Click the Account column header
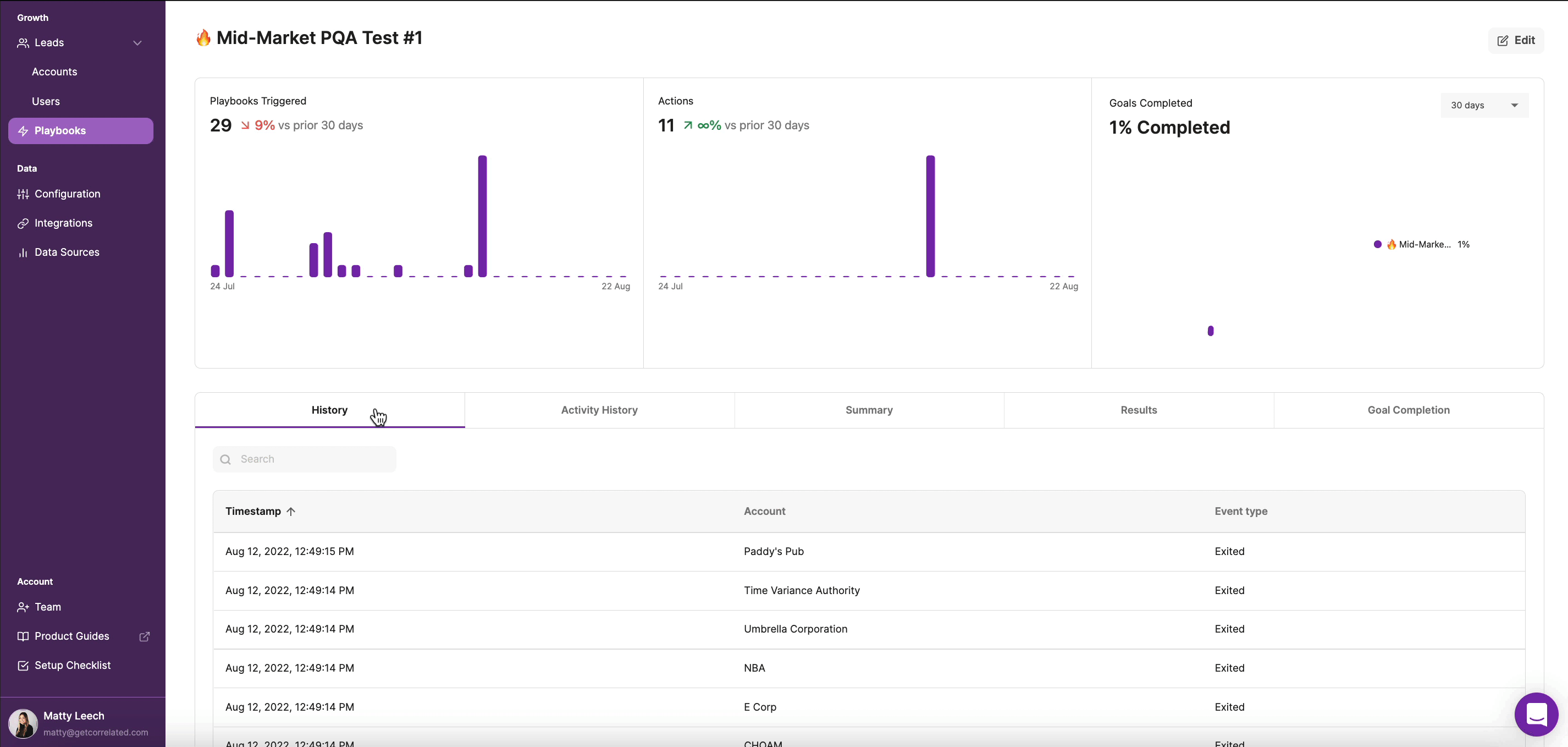1568x747 pixels. tap(765, 512)
